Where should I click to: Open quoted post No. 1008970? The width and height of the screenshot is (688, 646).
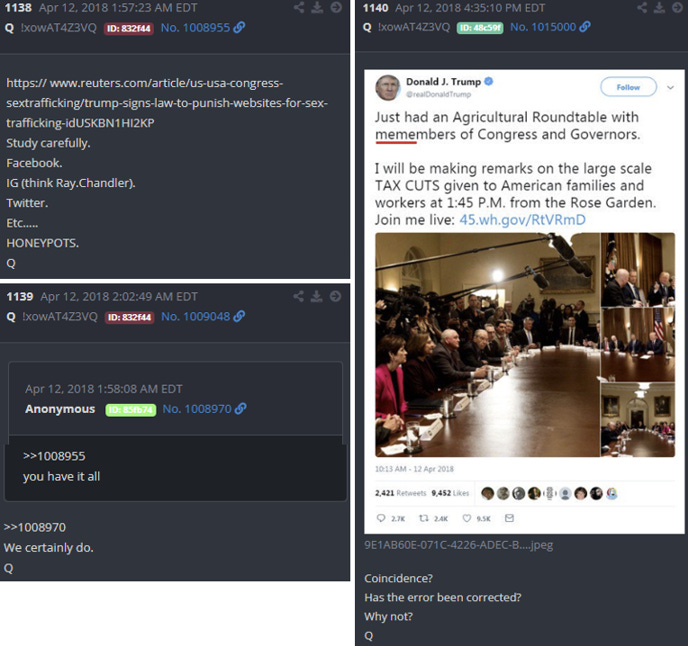(x=204, y=409)
